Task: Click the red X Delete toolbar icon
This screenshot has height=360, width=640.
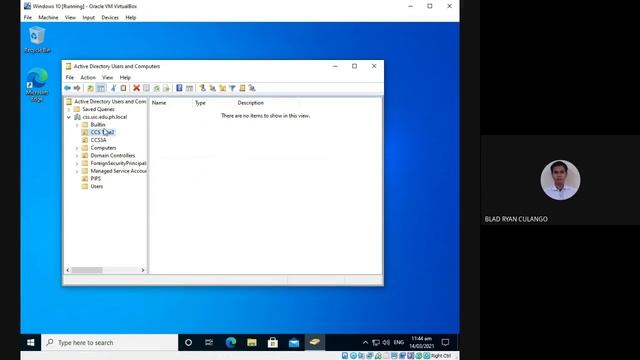Action: click(x=136, y=88)
